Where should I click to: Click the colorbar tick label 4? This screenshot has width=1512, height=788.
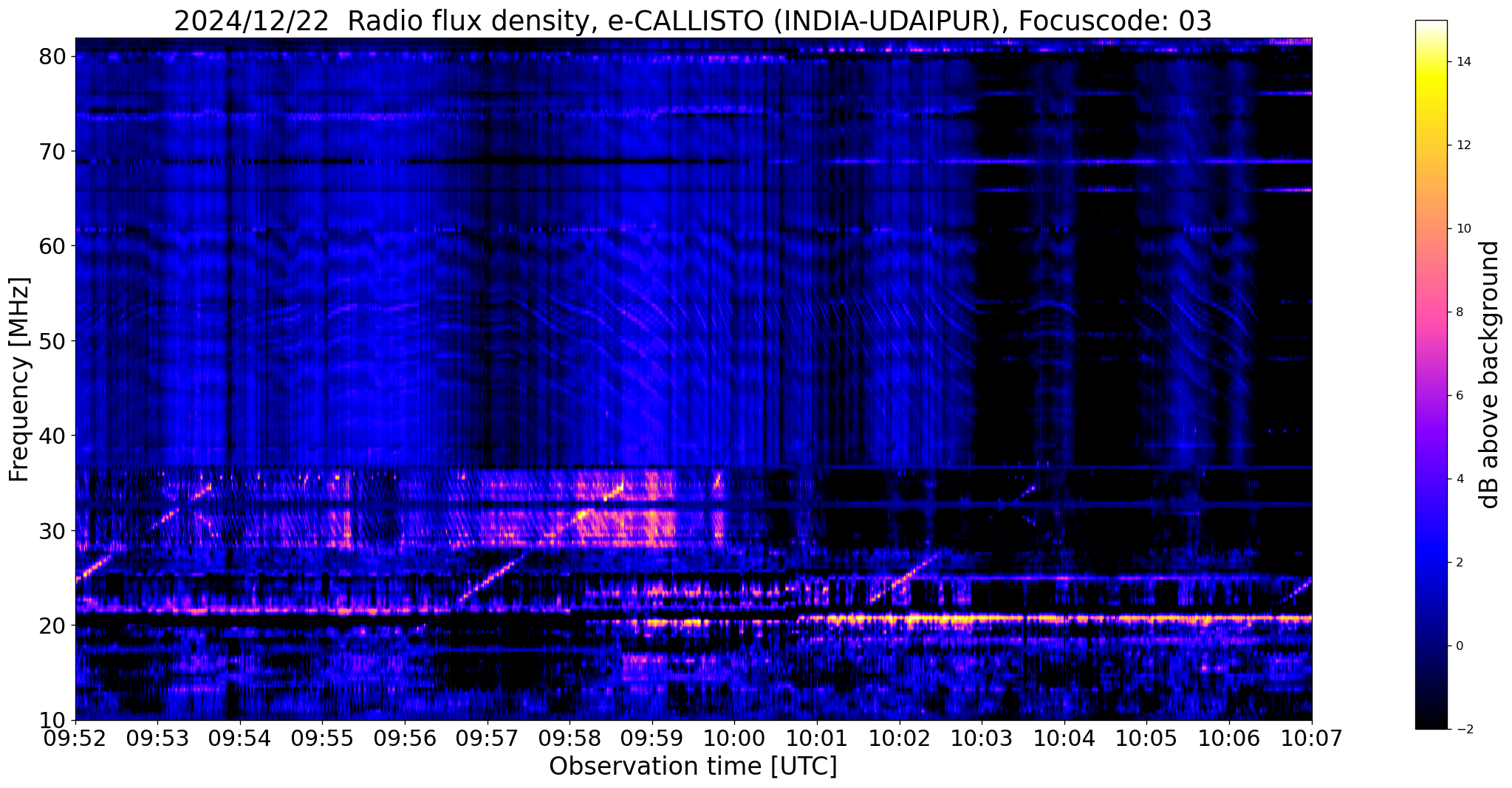pyautogui.click(x=1458, y=479)
